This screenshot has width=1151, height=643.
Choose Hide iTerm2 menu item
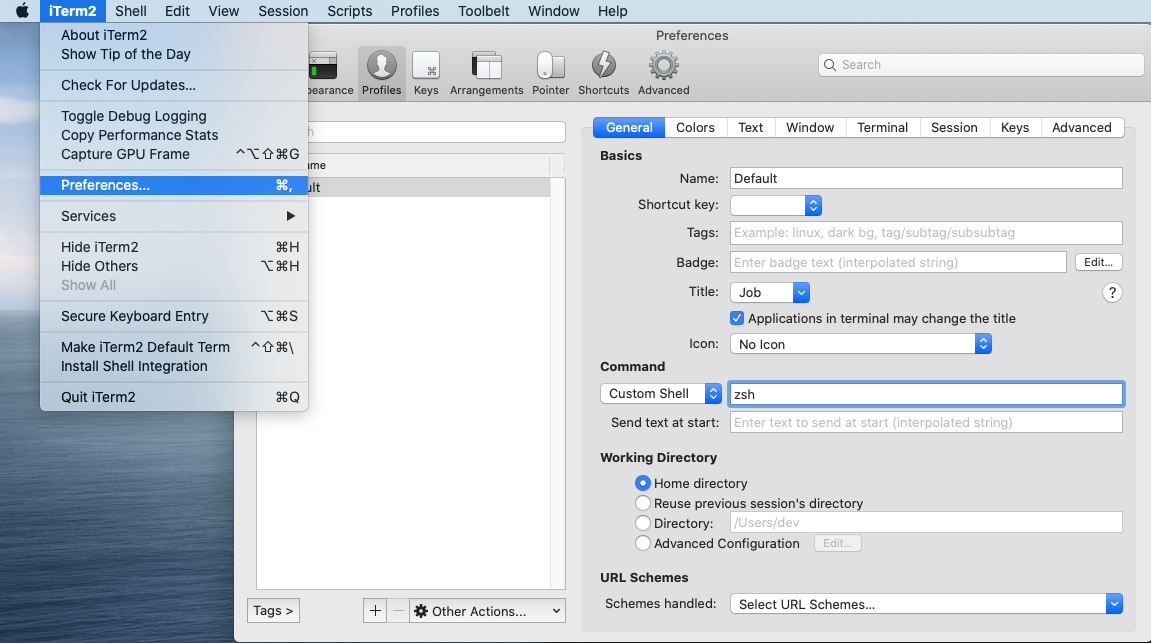point(174,247)
